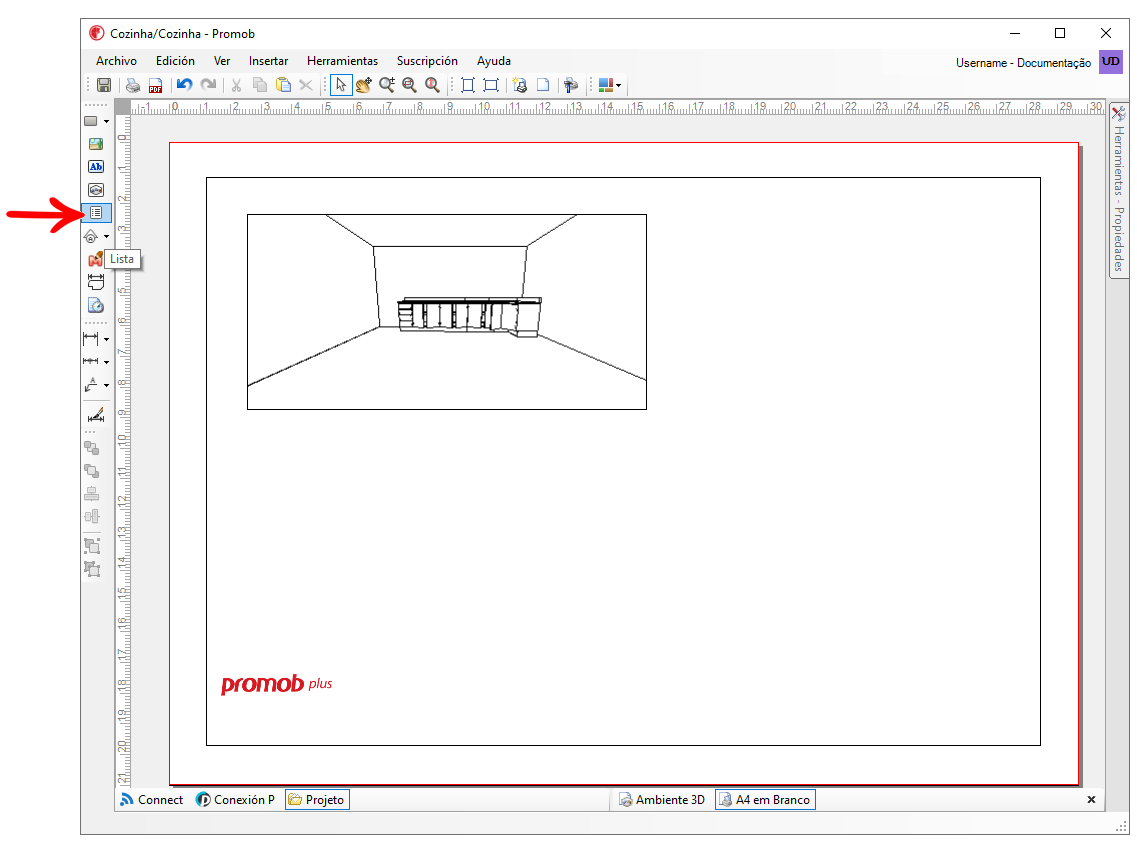Cut the selection with the scissors icon
This screenshot has width=1137, height=843.
tap(236, 85)
